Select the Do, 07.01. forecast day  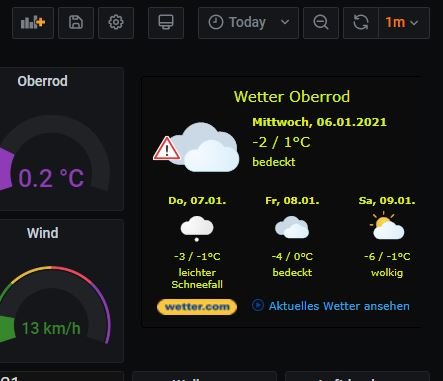click(197, 200)
